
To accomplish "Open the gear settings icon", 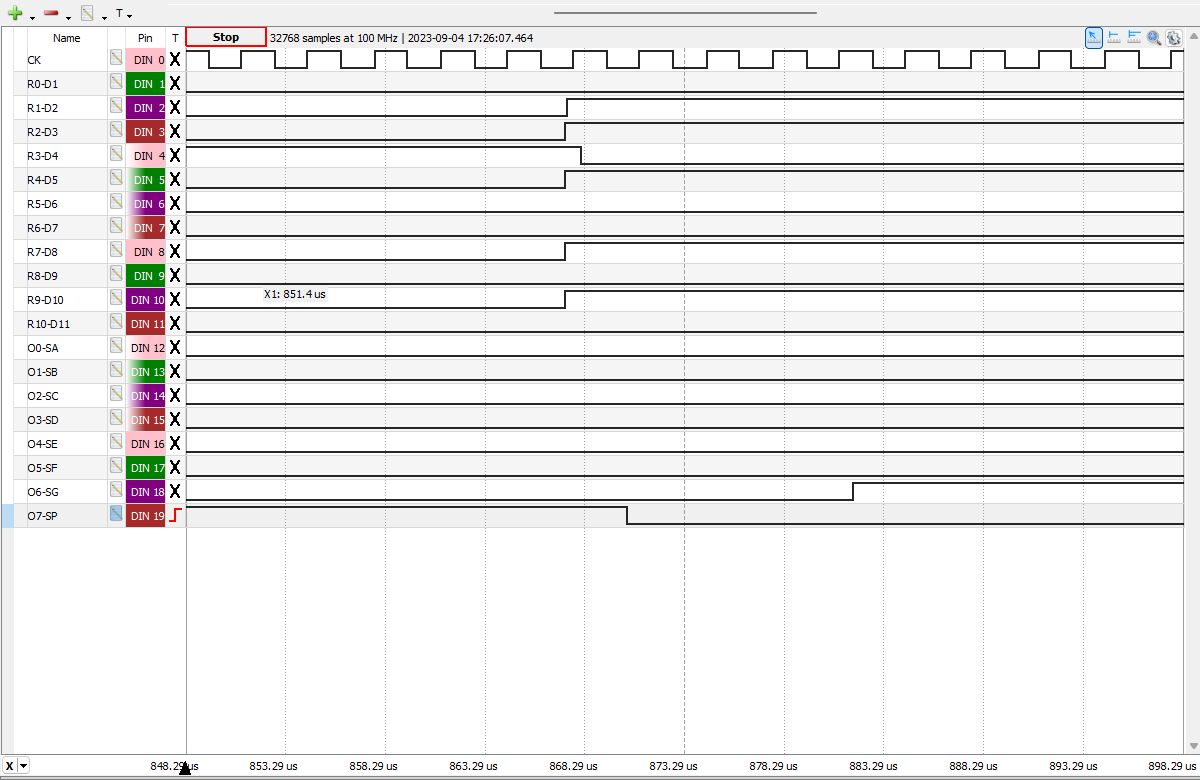I will [x=1174, y=37].
